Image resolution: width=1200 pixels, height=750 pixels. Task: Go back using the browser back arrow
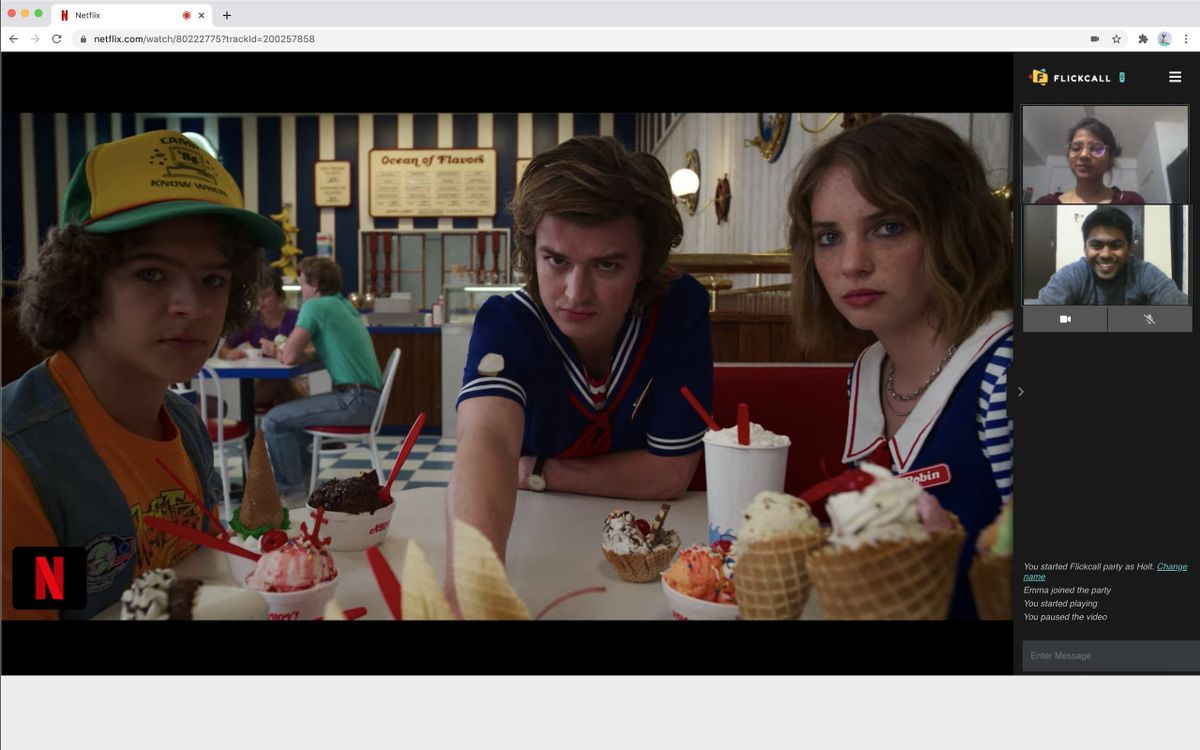tap(13, 39)
